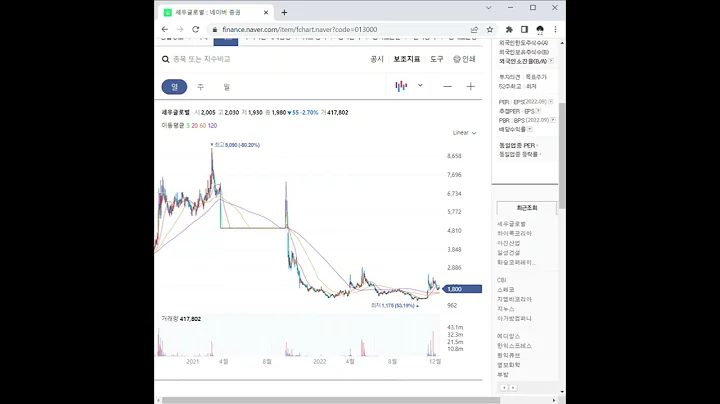Click the address bar URL
This screenshot has height=404, width=720.
click(299, 29)
